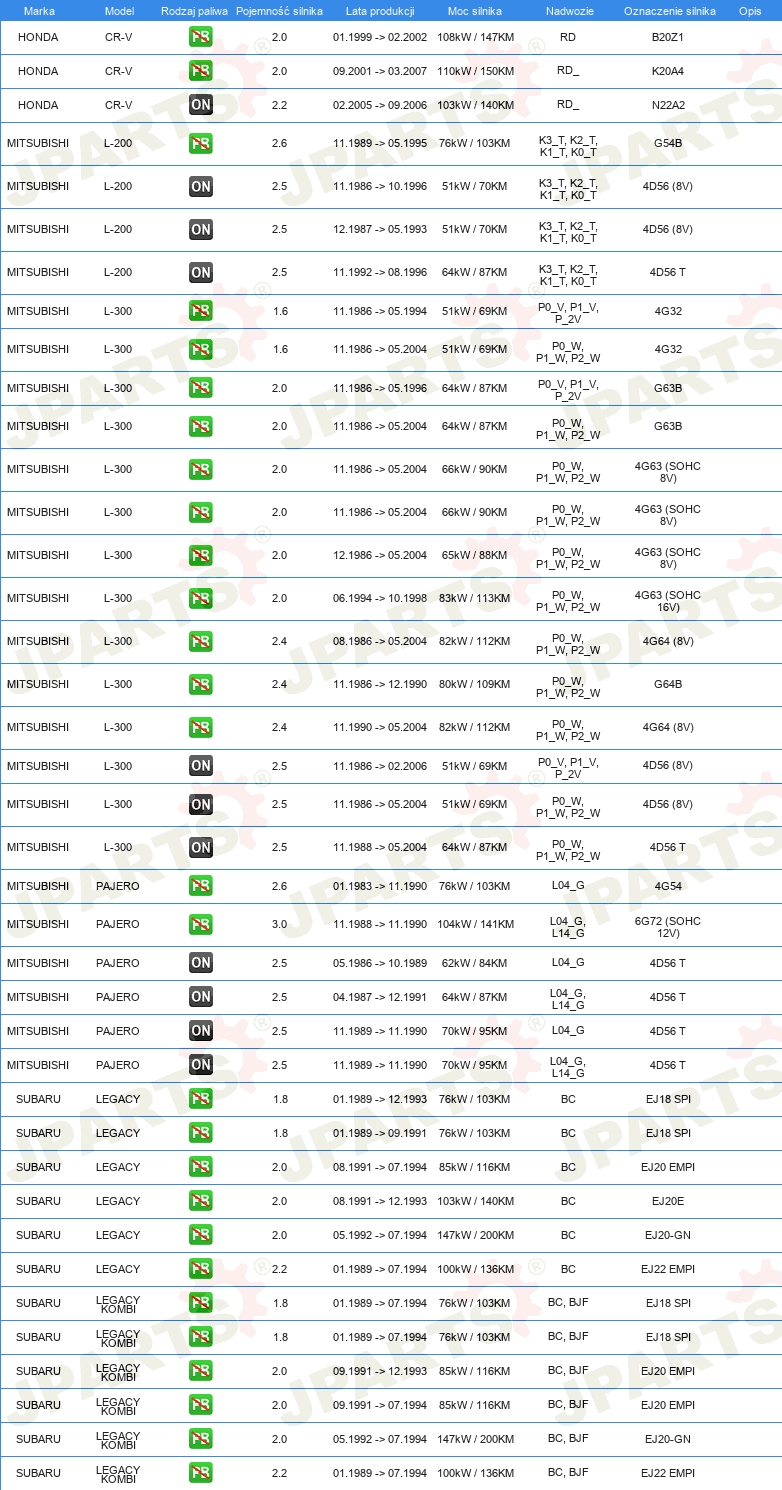Click diesel icon in L-200 4D56 T row
782x1490 pixels.
click(201, 272)
